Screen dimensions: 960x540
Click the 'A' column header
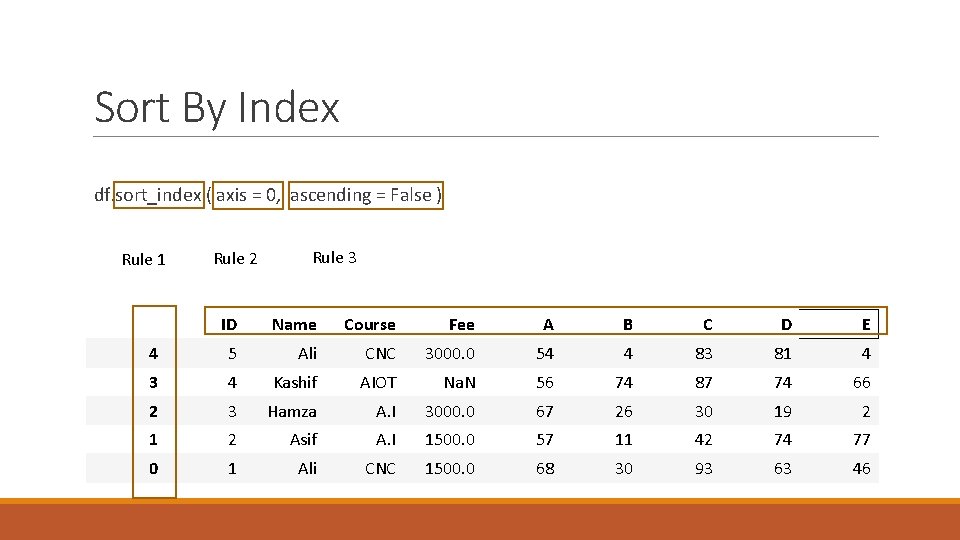pyautogui.click(x=548, y=324)
